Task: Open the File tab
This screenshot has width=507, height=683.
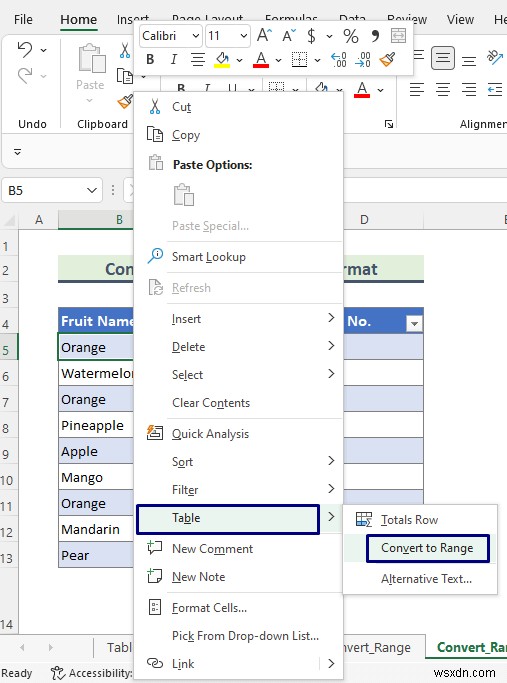Action: click(23, 20)
